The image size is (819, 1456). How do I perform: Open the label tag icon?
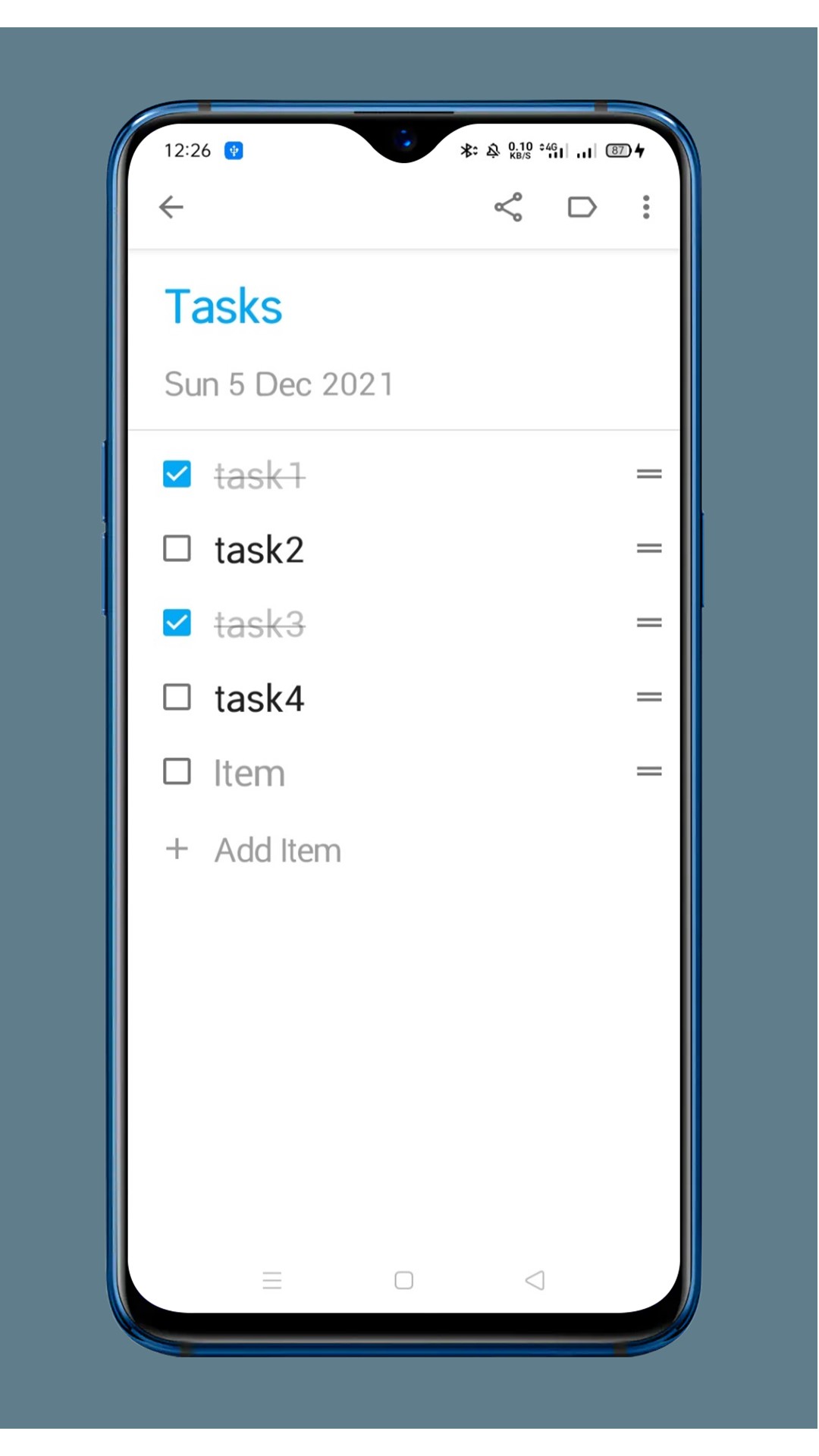click(x=582, y=206)
